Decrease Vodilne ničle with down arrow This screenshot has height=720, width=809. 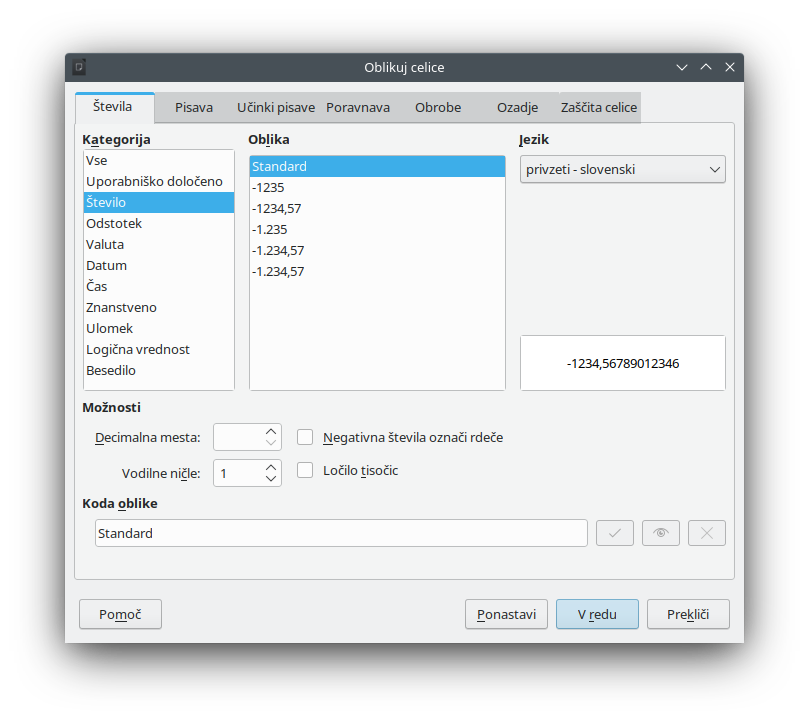point(271,479)
